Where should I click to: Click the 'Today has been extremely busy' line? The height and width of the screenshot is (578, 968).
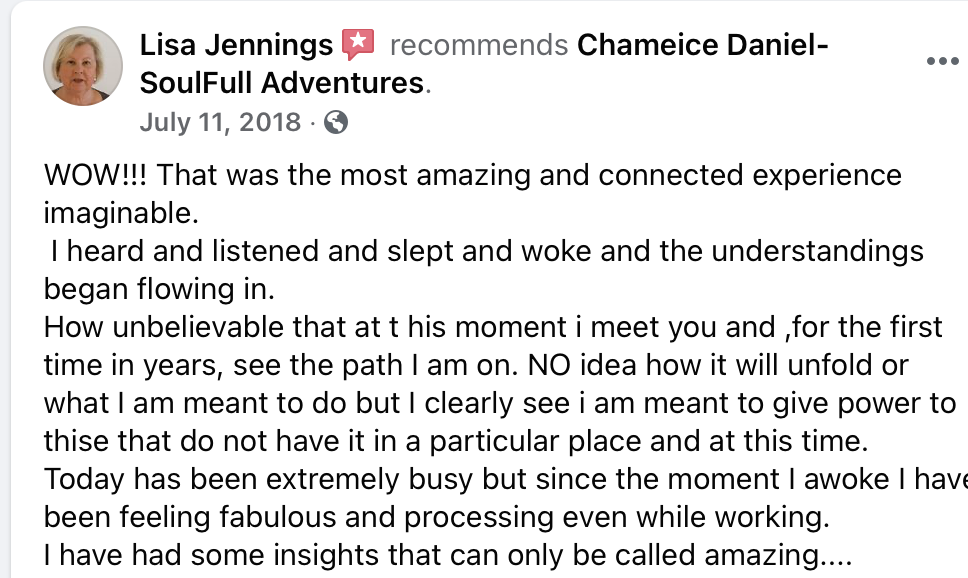[x=506, y=479]
